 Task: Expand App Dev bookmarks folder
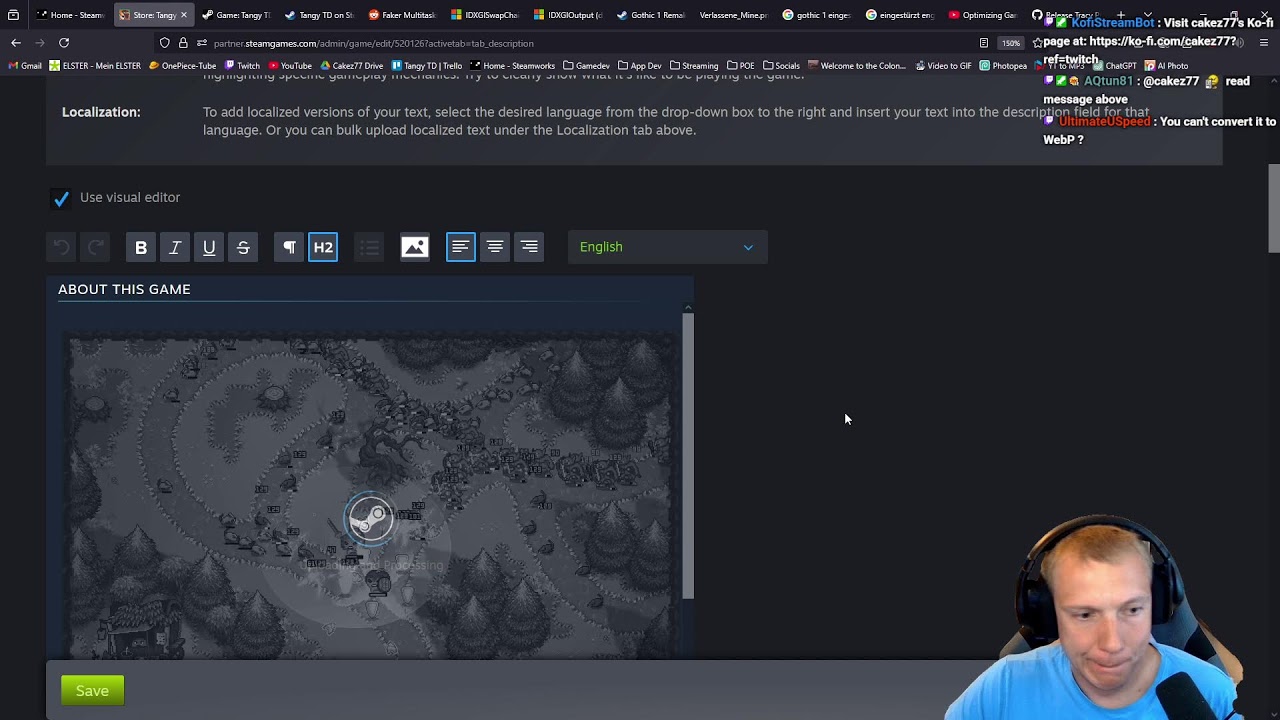639,66
